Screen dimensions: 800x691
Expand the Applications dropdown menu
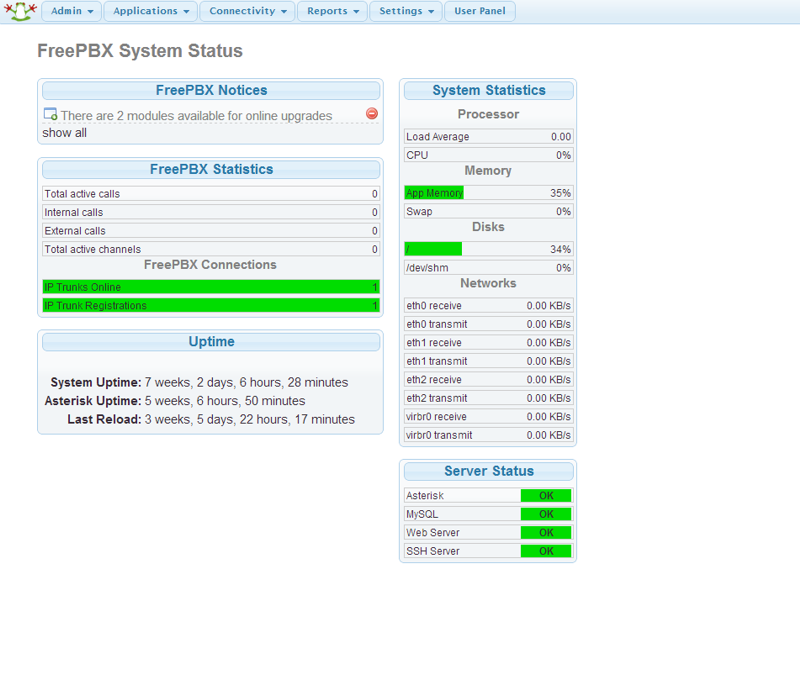pyautogui.click(x=151, y=11)
